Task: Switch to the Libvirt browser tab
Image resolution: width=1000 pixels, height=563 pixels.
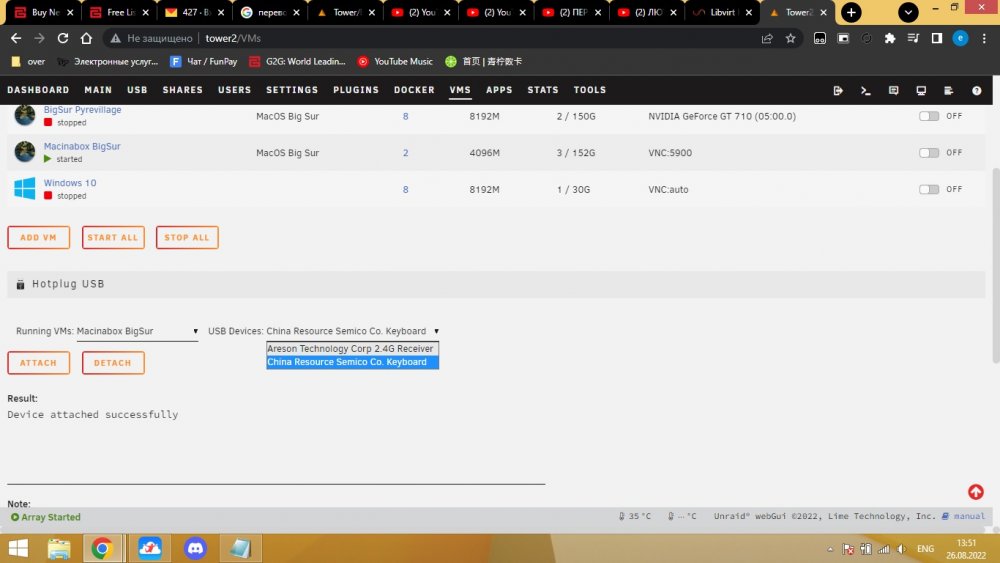Action: coord(723,12)
